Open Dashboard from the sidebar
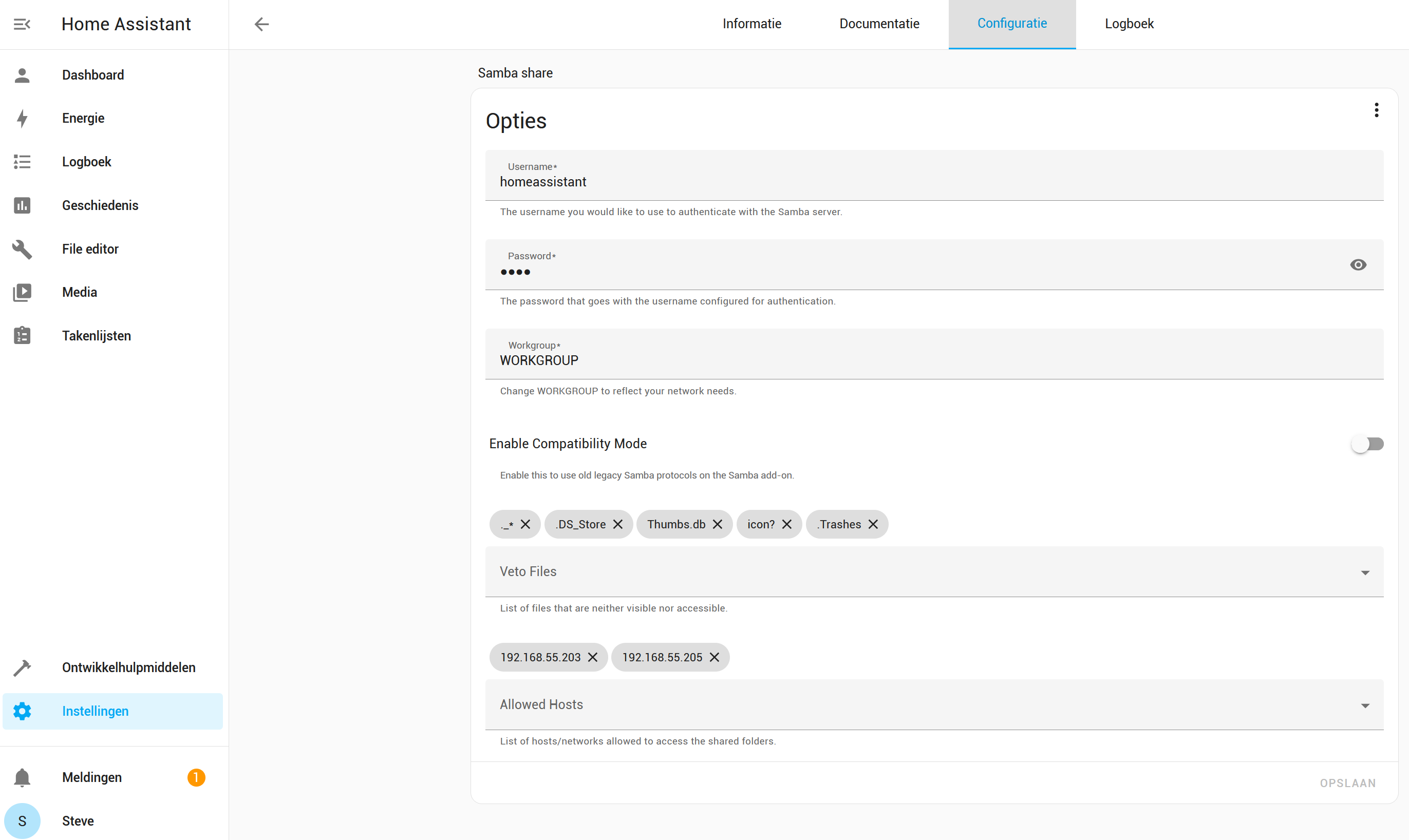1409x840 pixels. (112, 75)
